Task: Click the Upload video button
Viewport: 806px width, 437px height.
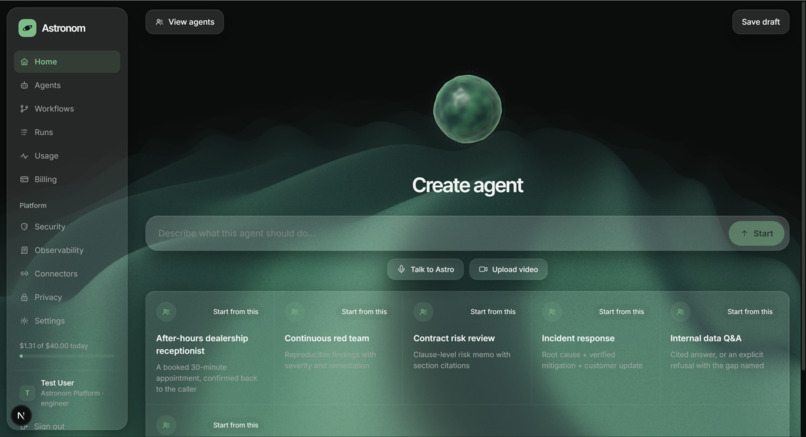Action: click(x=508, y=269)
